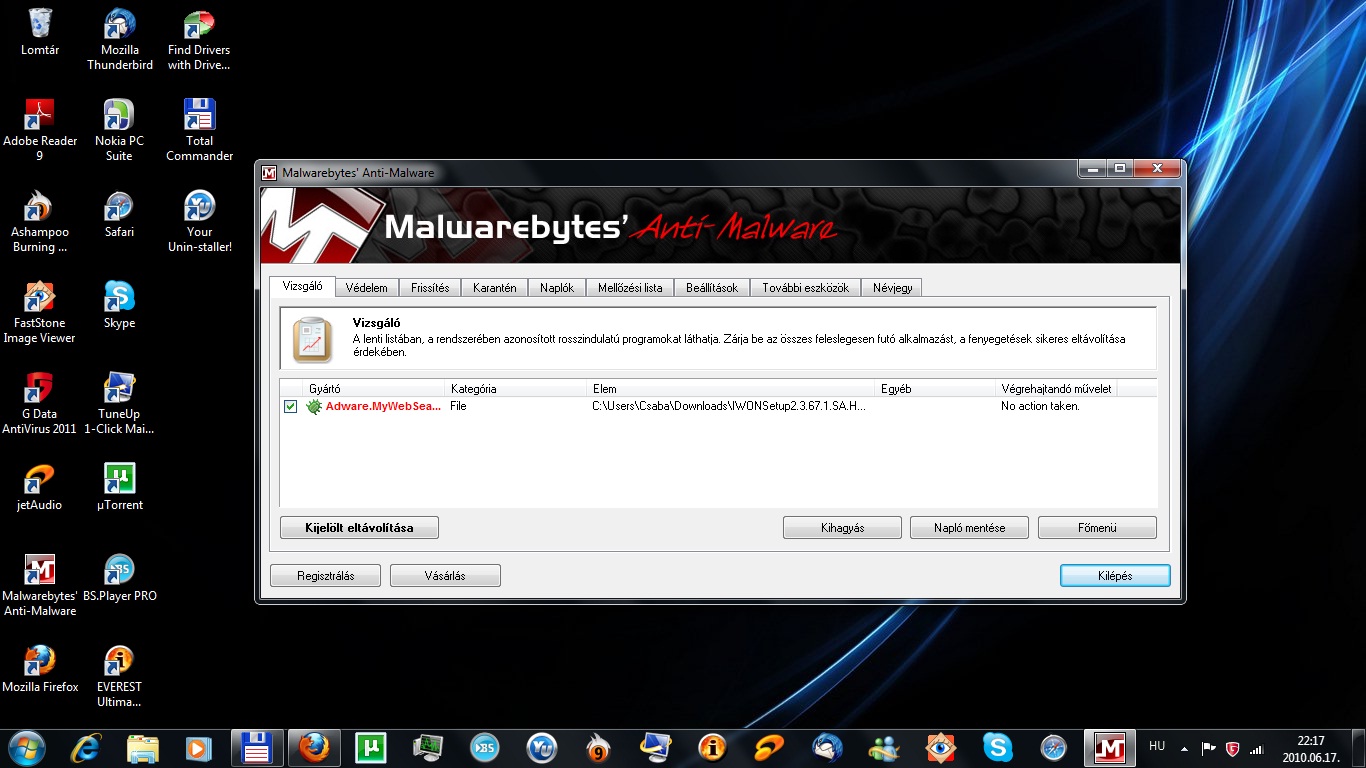Click the Egyéb column header
Viewport: 1366px width, 768px height.
[936, 389]
